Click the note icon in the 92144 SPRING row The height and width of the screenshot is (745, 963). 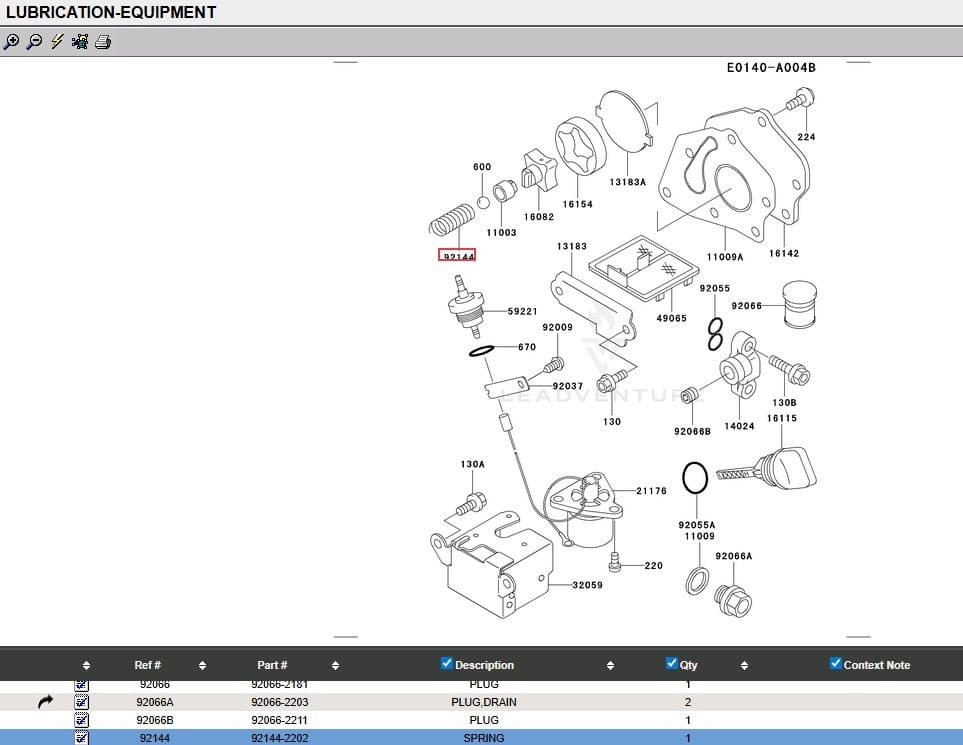coord(82,738)
